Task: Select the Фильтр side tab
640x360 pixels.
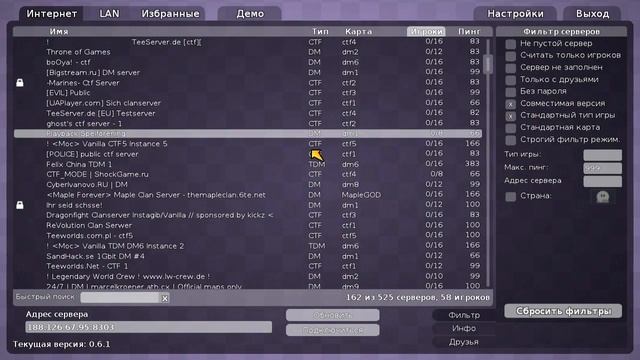Action: click(464, 315)
